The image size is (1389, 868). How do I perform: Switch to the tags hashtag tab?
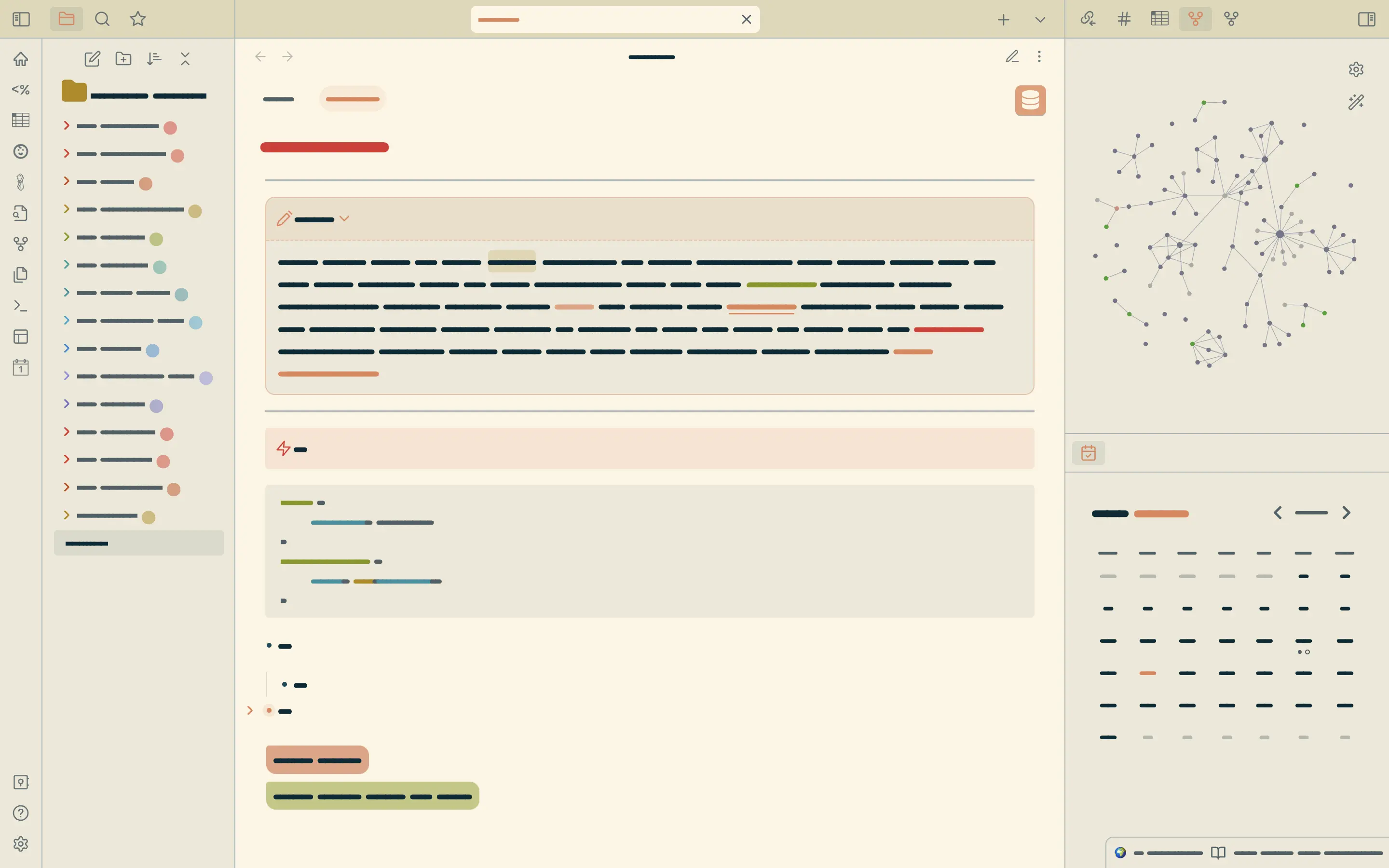pos(1124,19)
